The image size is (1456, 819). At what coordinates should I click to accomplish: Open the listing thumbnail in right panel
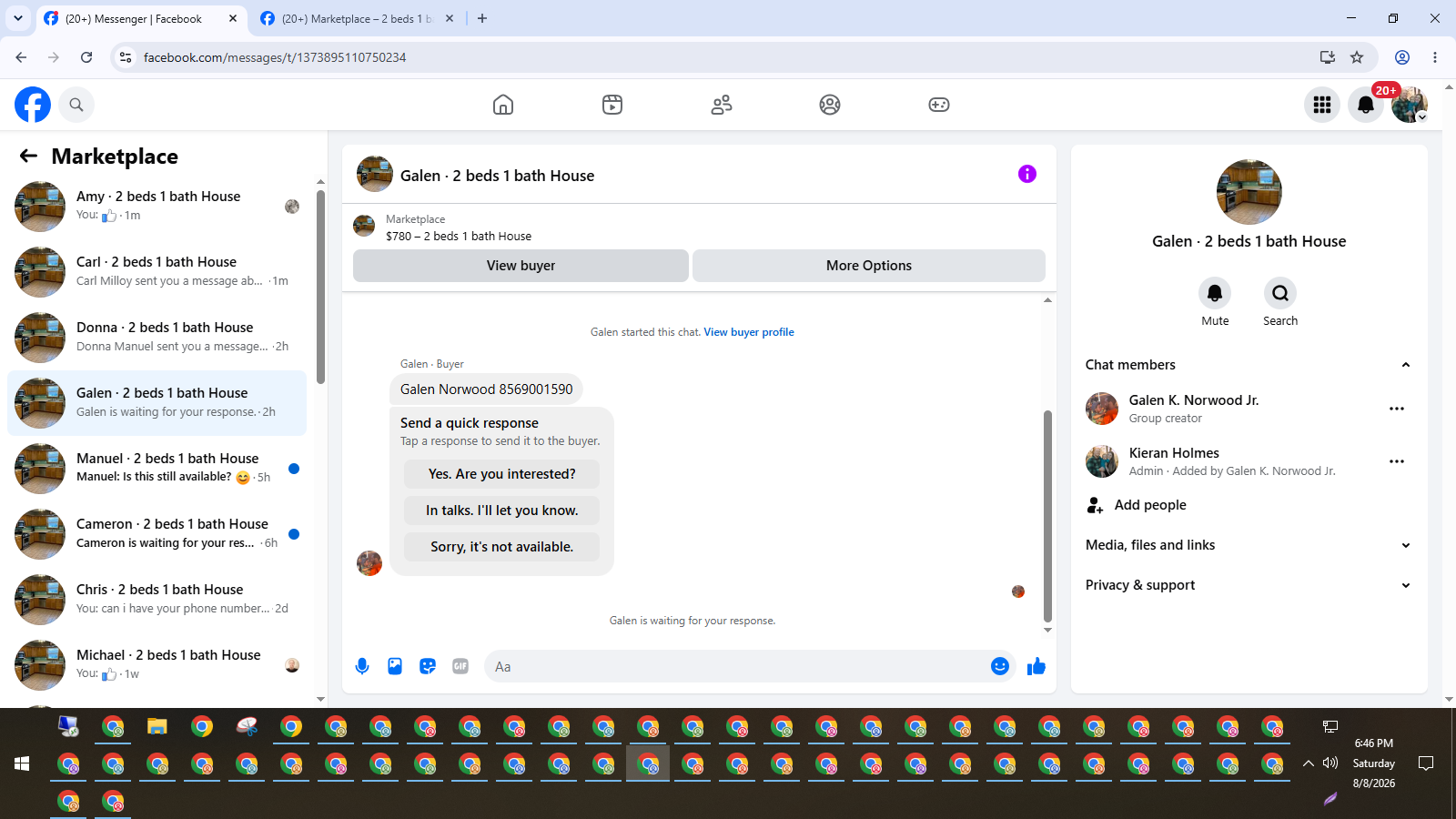1249,192
